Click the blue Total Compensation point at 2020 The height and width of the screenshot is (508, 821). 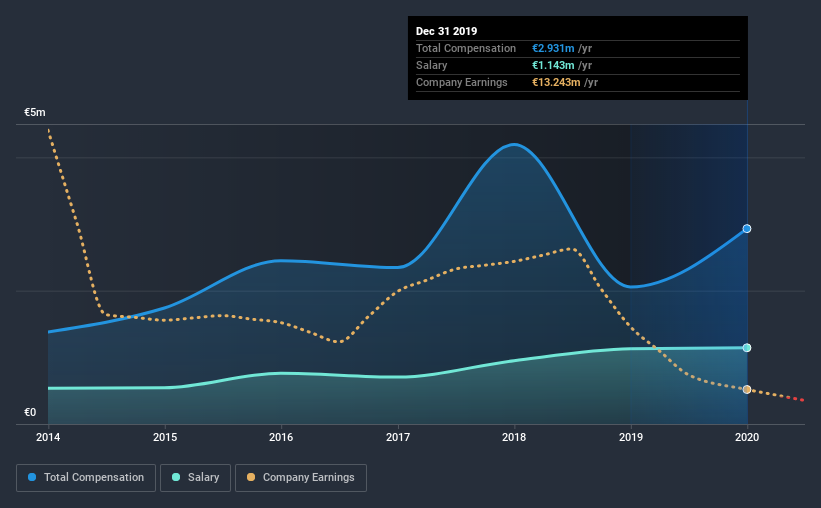click(x=747, y=229)
